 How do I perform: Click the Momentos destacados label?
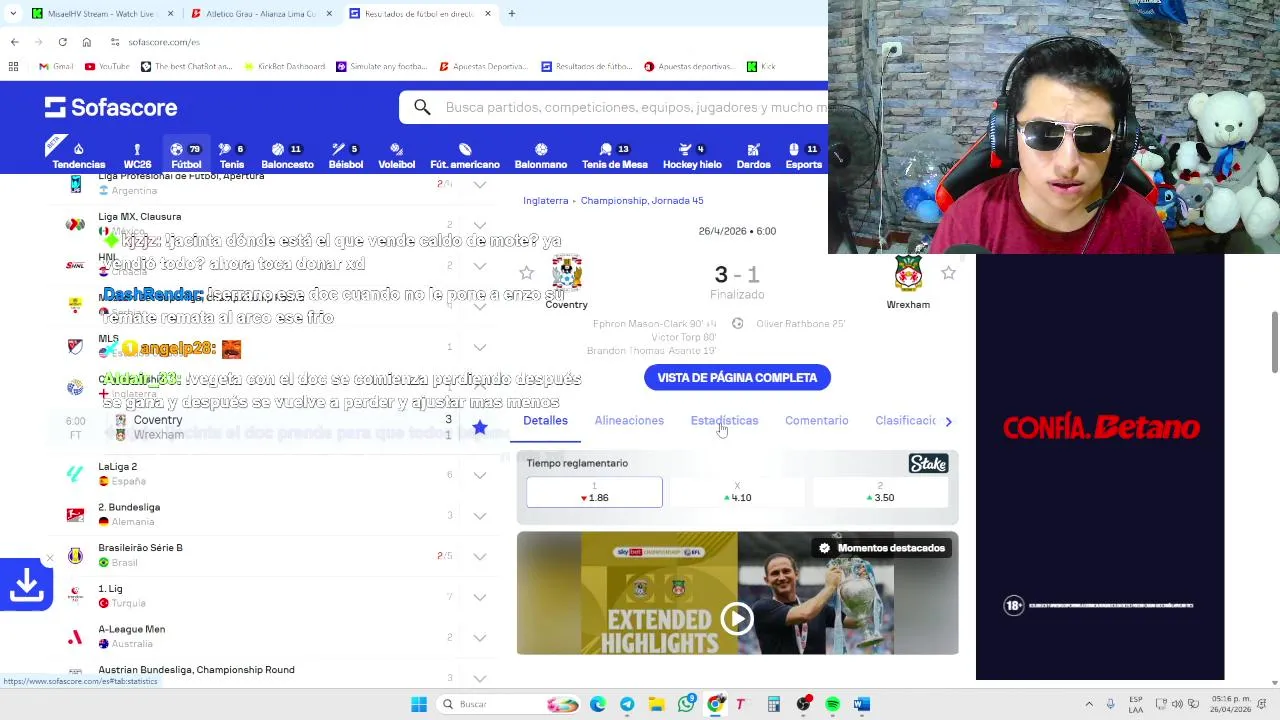(x=881, y=548)
